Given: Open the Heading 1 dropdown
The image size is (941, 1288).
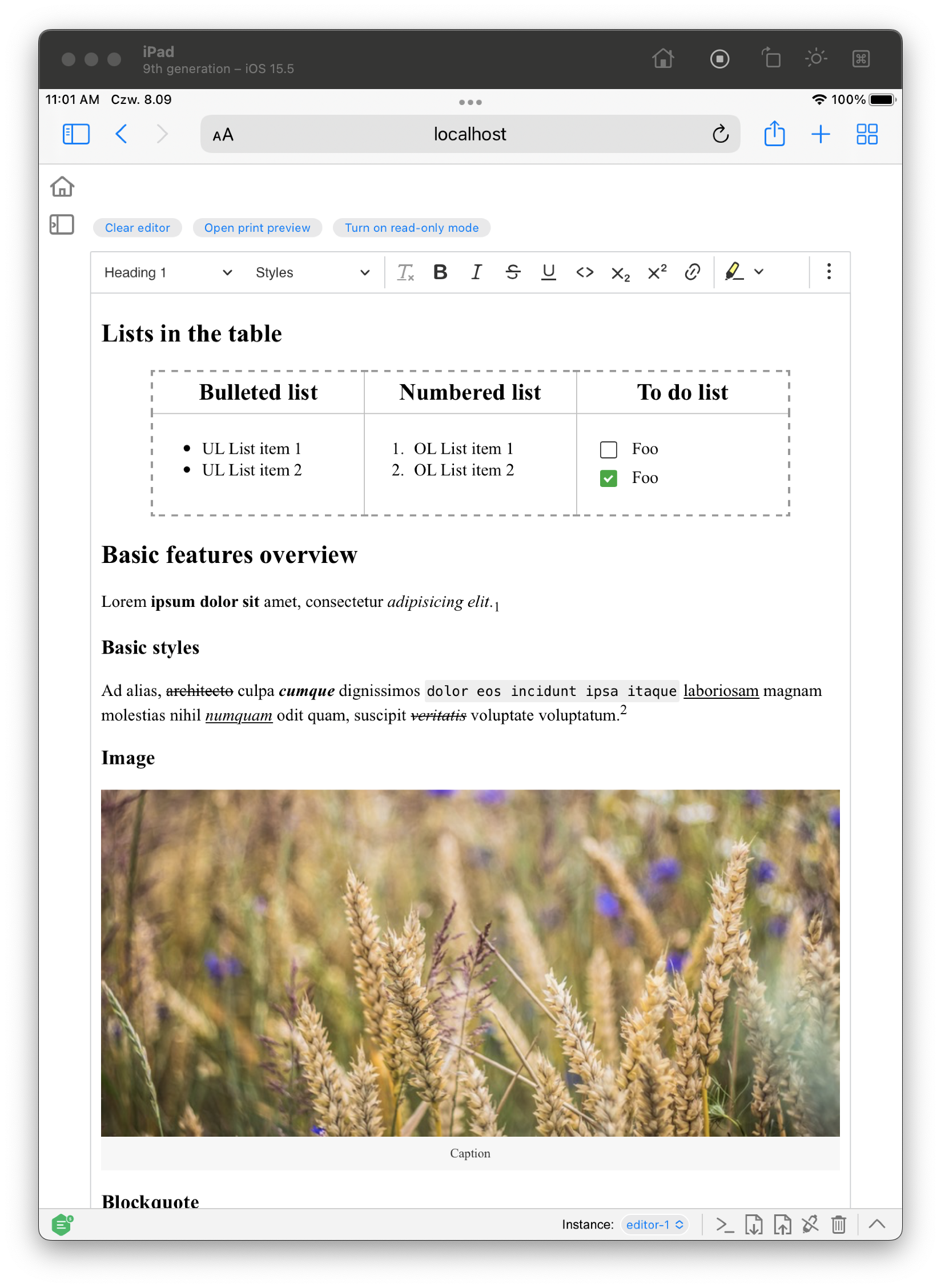Looking at the screenshot, I should (167, 272).
